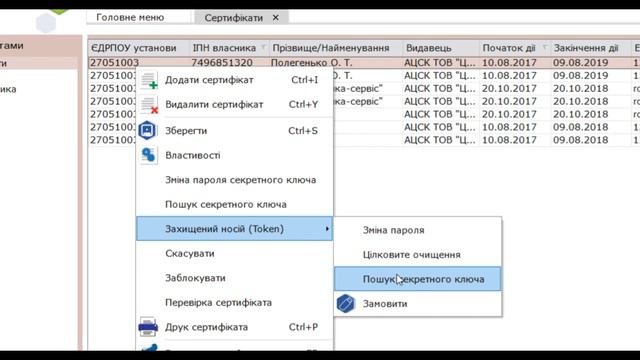
Task: Click the blue Save hexagon icon
Action: [x=147, y=131]
